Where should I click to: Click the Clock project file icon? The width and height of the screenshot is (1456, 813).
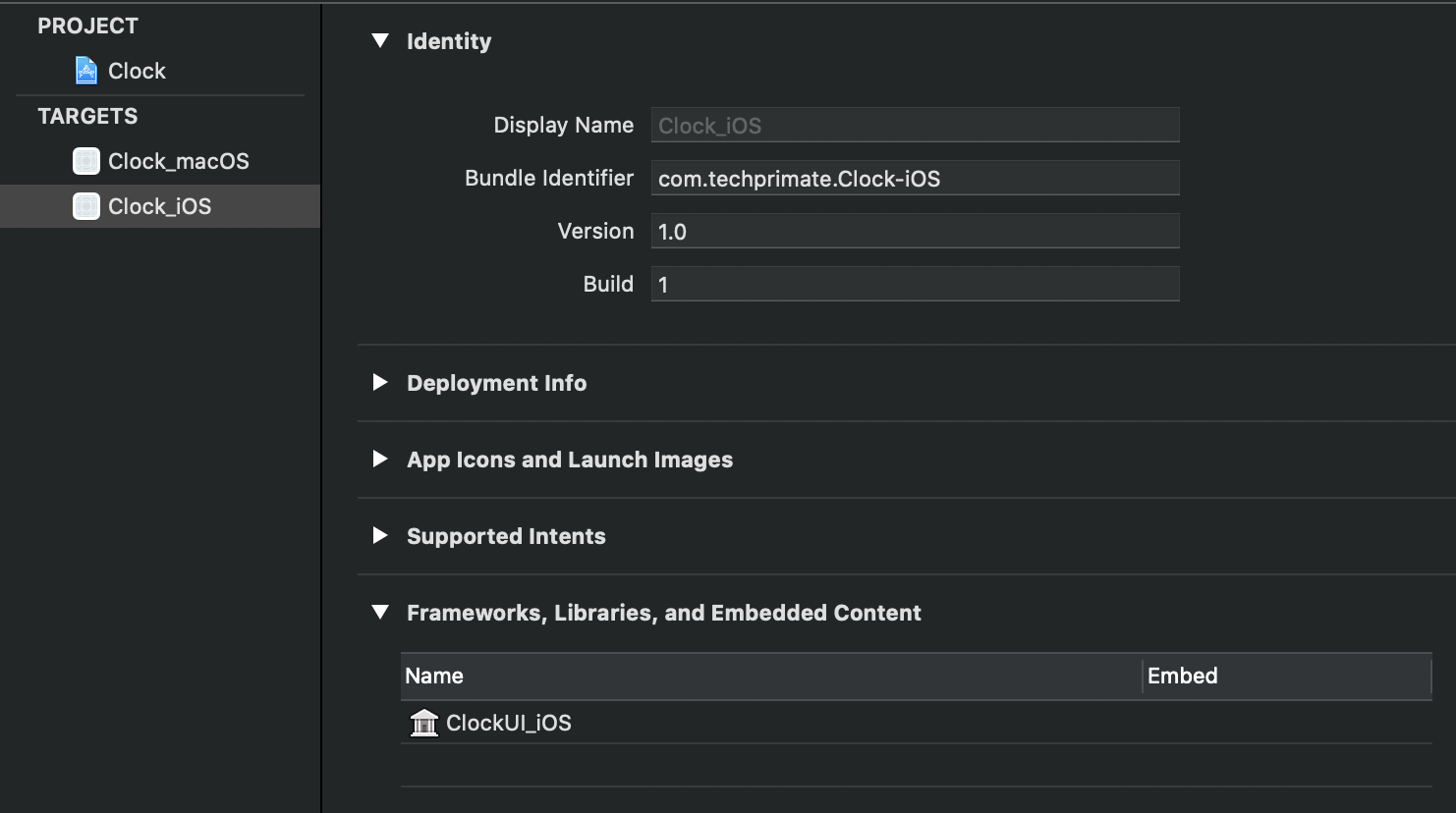tap(86, 71)
